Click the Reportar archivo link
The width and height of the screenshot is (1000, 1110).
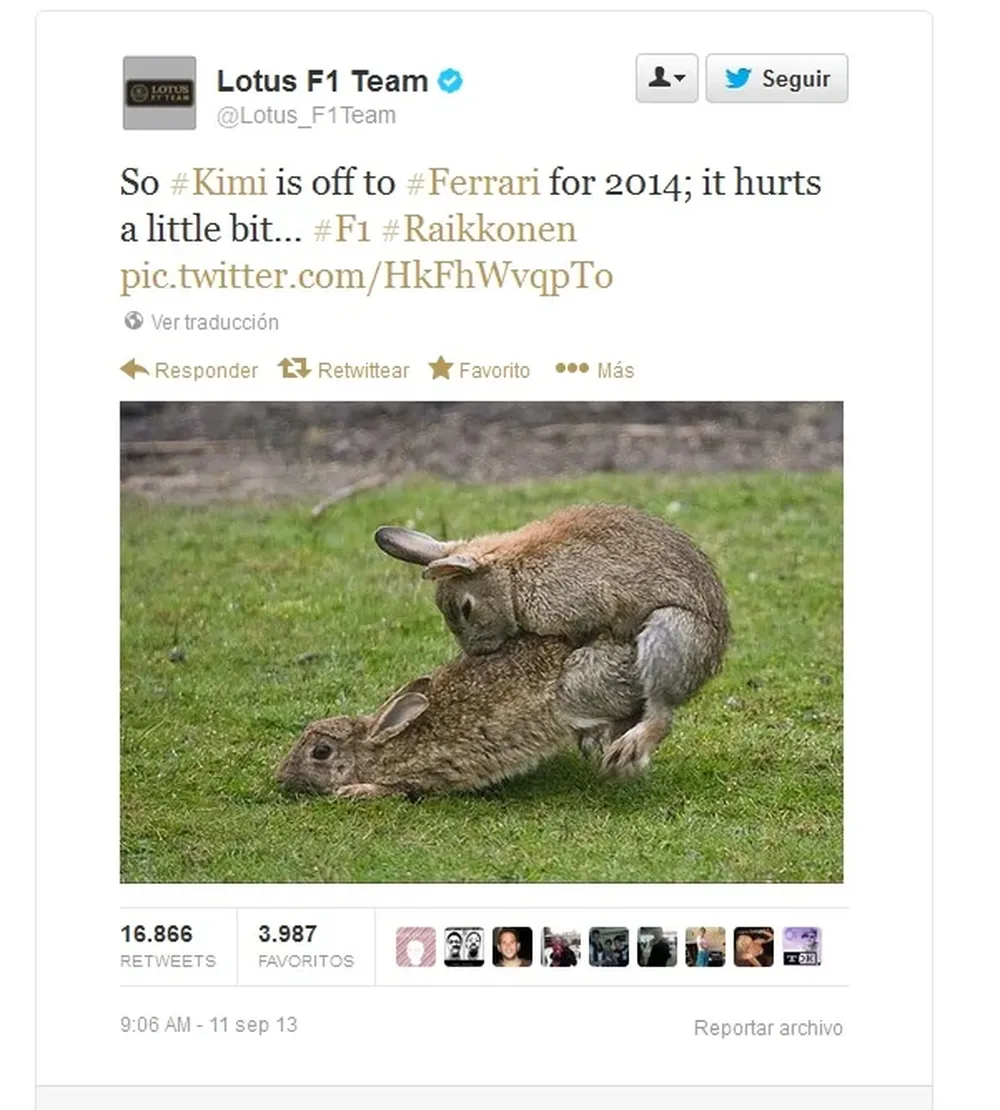pyautogui.click(x=768, y=1028)
